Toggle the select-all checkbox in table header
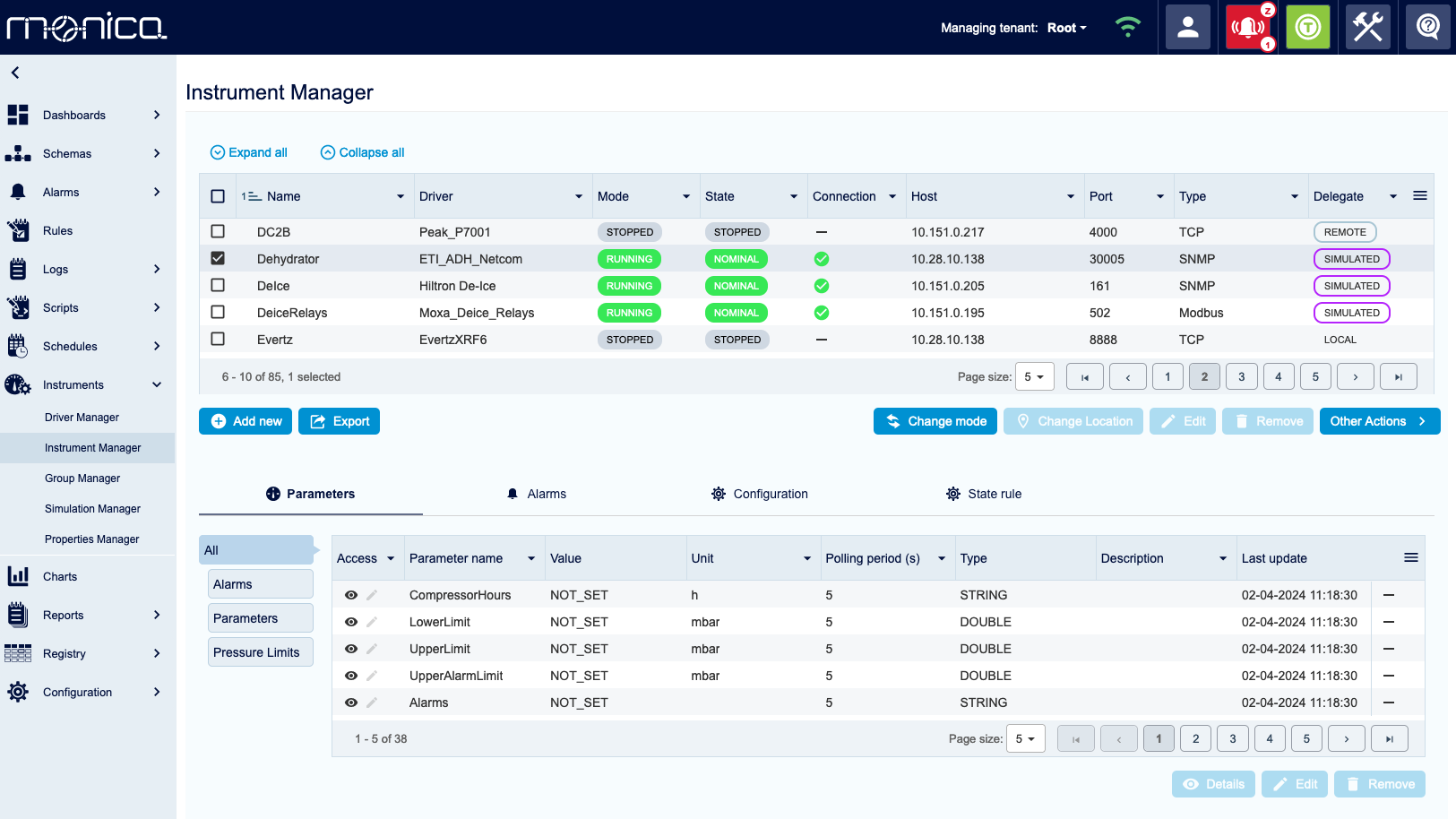Image resolution: width=1456 pixels, height=819 pixels. tap(218, 195)
